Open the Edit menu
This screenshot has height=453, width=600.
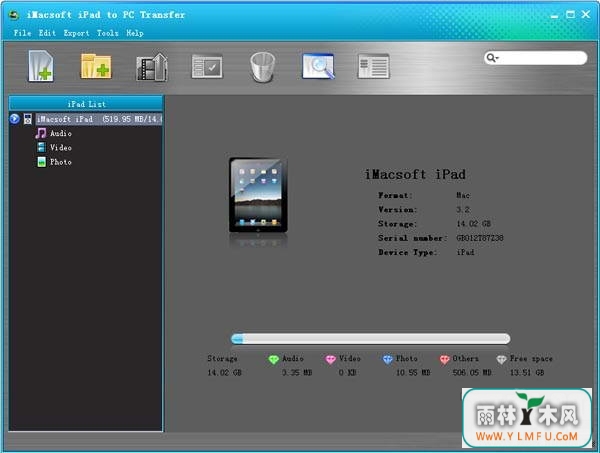[x=47, y=33]
